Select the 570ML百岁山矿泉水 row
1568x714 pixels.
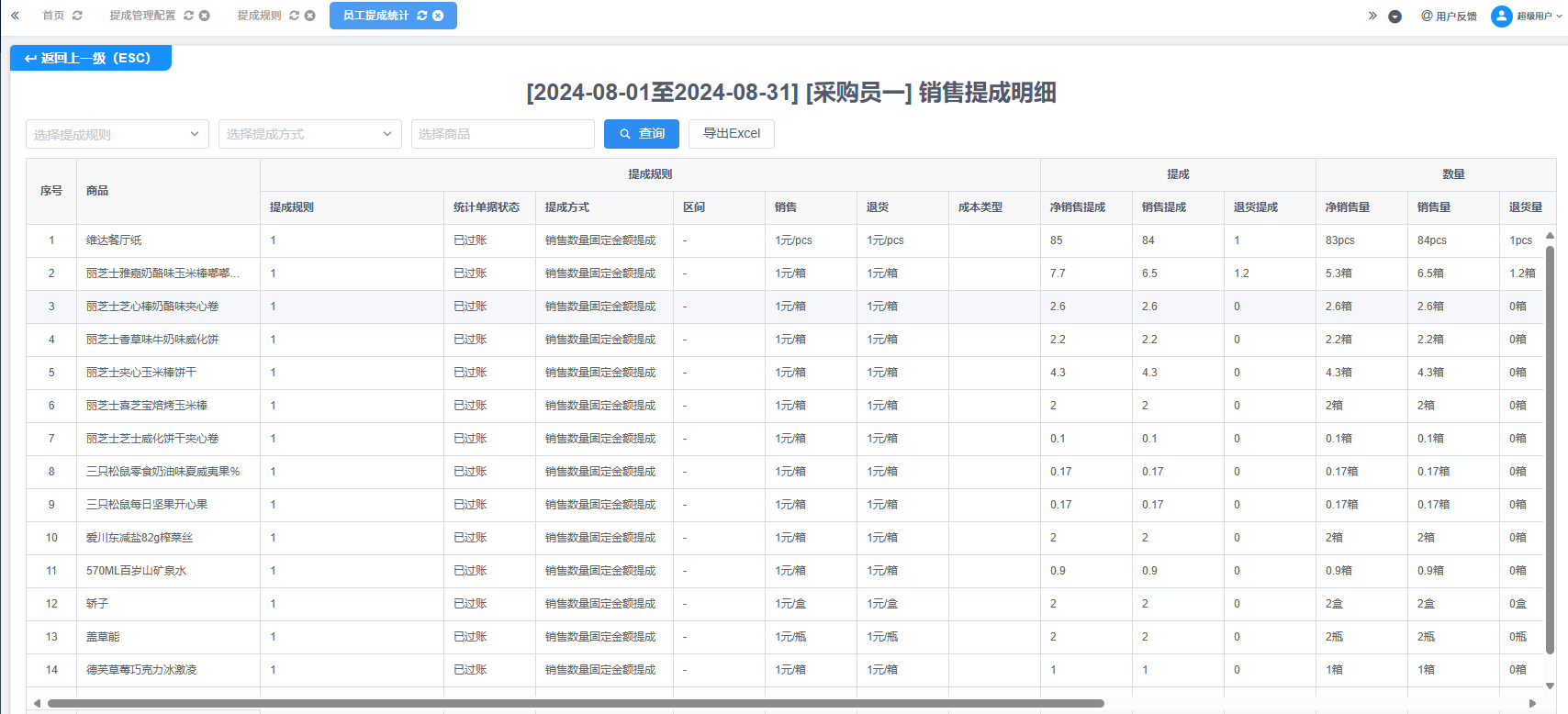(x=785, y=571)
